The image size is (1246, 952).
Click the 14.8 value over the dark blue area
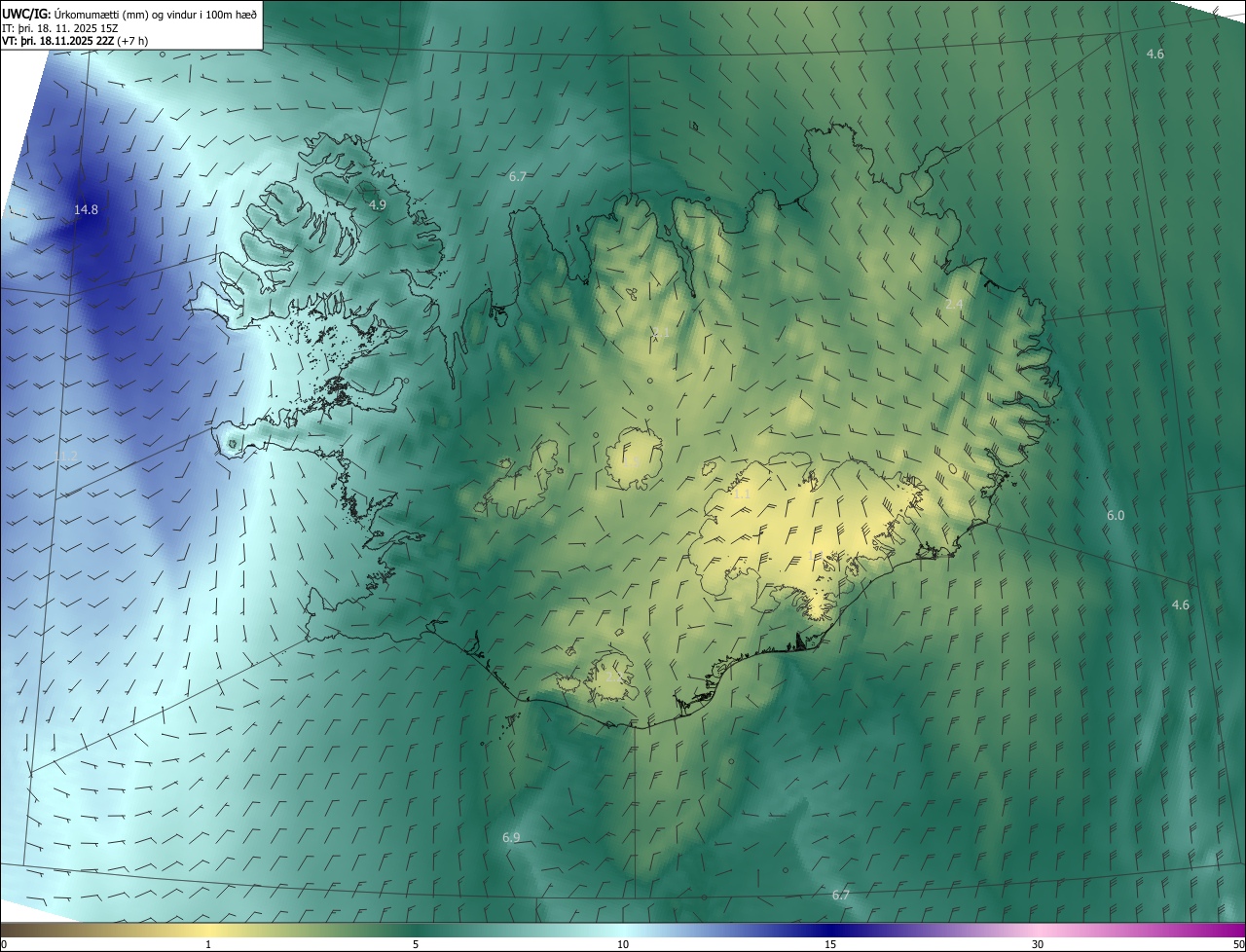pos(86,209)
